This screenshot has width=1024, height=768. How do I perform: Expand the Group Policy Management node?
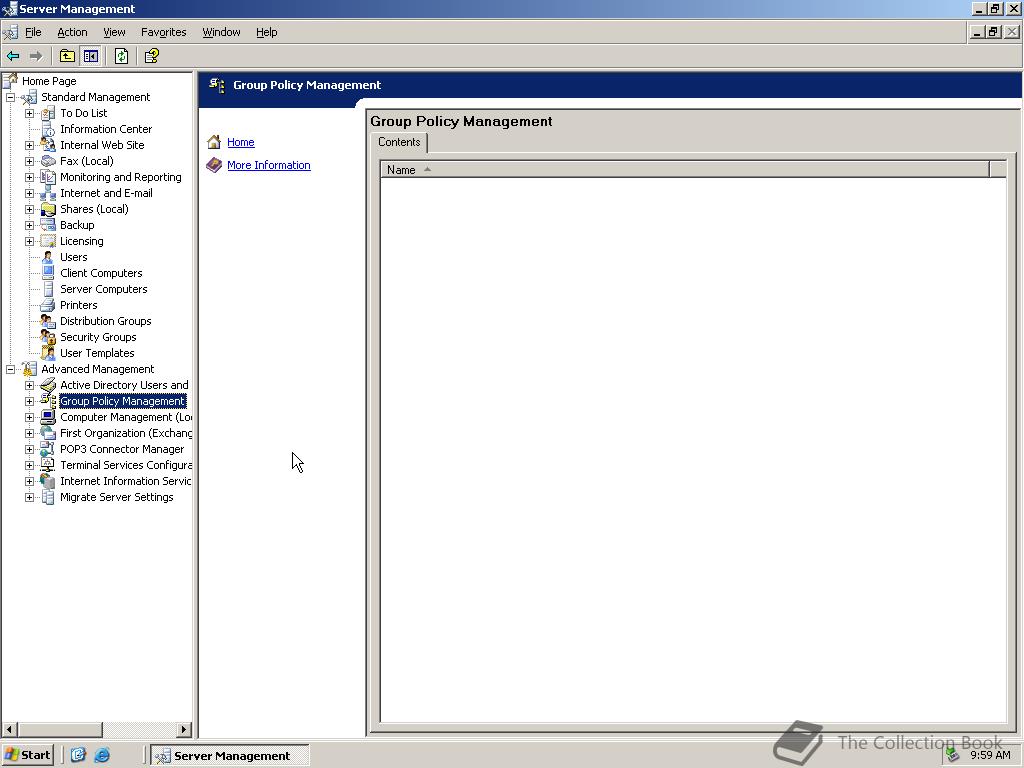coord(29,401)
